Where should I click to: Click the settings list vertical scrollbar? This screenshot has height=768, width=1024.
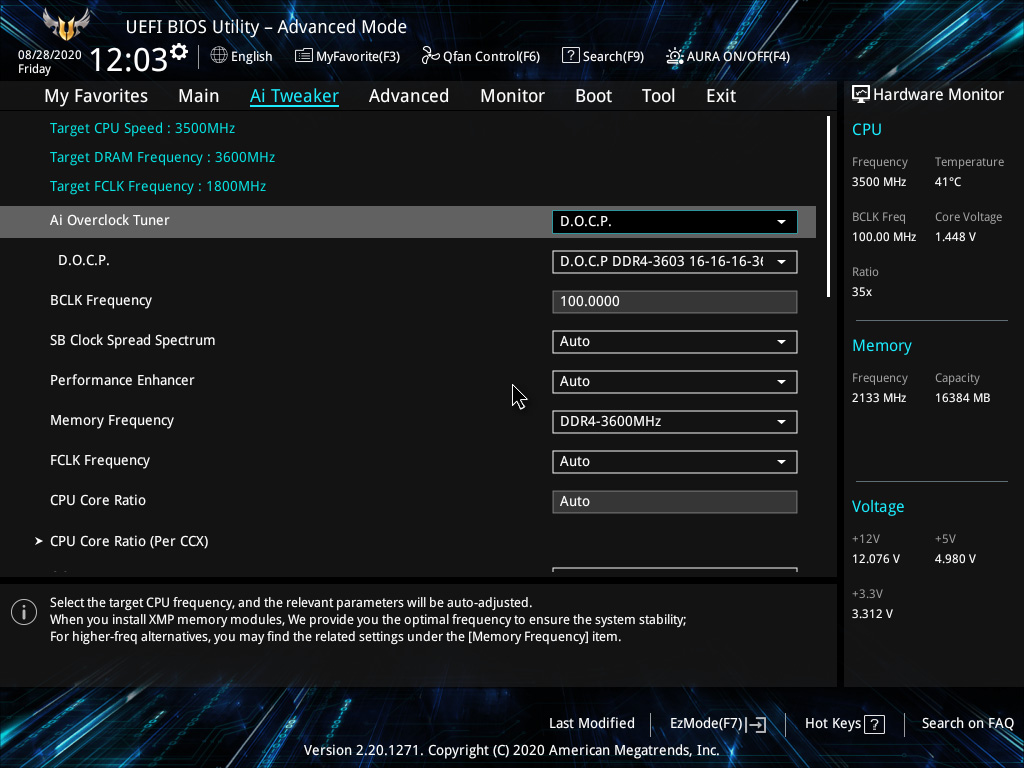828,206
